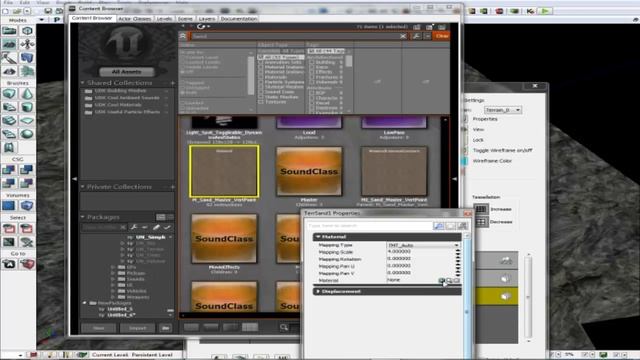Select the yellow highlighted sand material thumbnail

click(224, 171)
